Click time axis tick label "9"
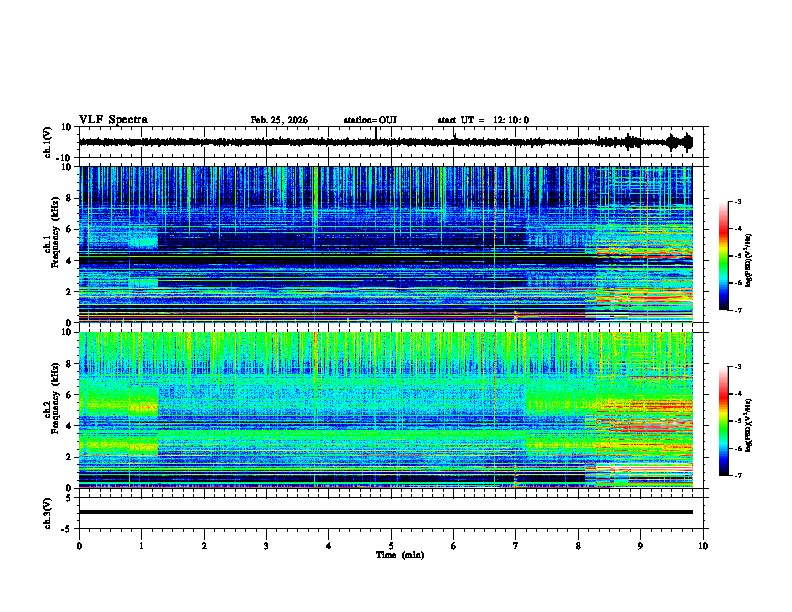 pyautogui.click(x=640, y=546)
